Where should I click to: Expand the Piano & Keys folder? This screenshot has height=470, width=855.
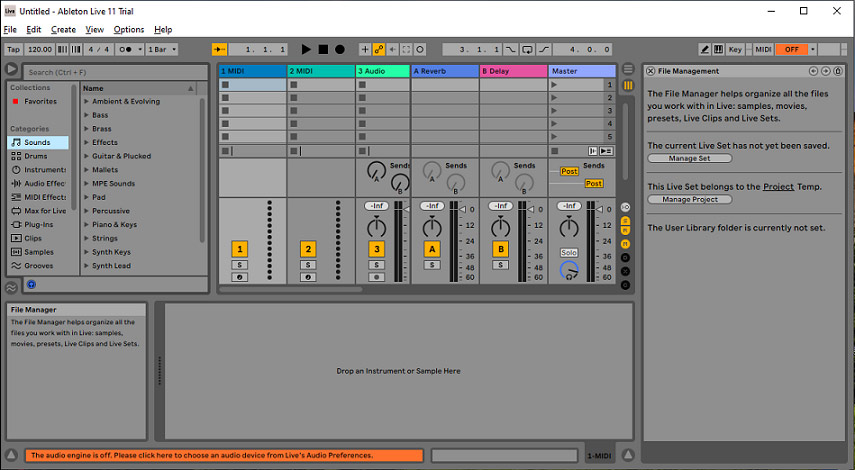[86, 224]
